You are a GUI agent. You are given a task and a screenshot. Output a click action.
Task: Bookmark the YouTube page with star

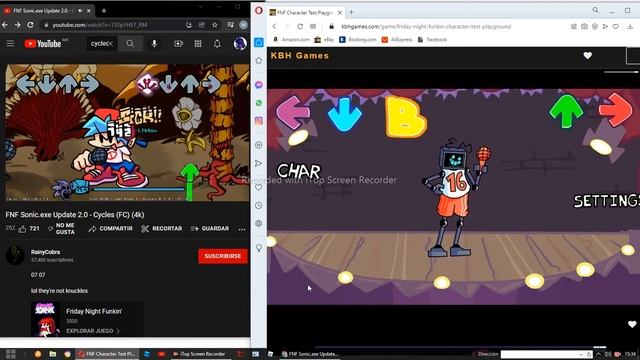[215, 25]
